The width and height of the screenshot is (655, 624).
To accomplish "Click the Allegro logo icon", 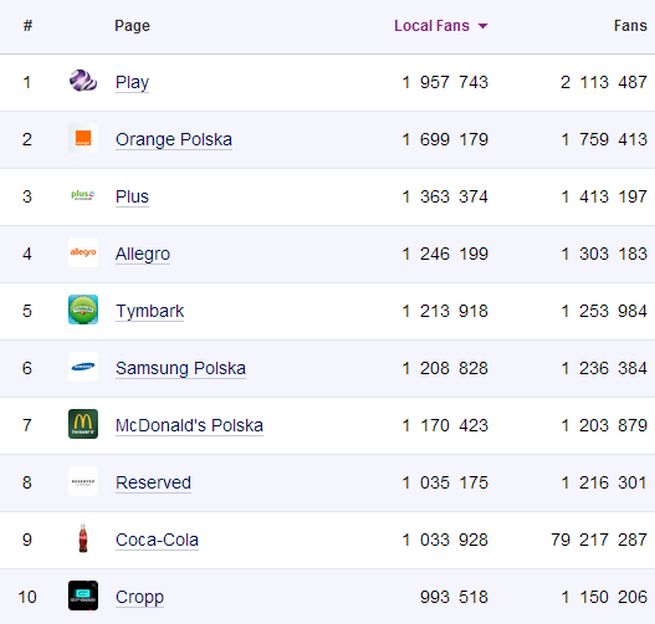I will click(x=83, y=253).
